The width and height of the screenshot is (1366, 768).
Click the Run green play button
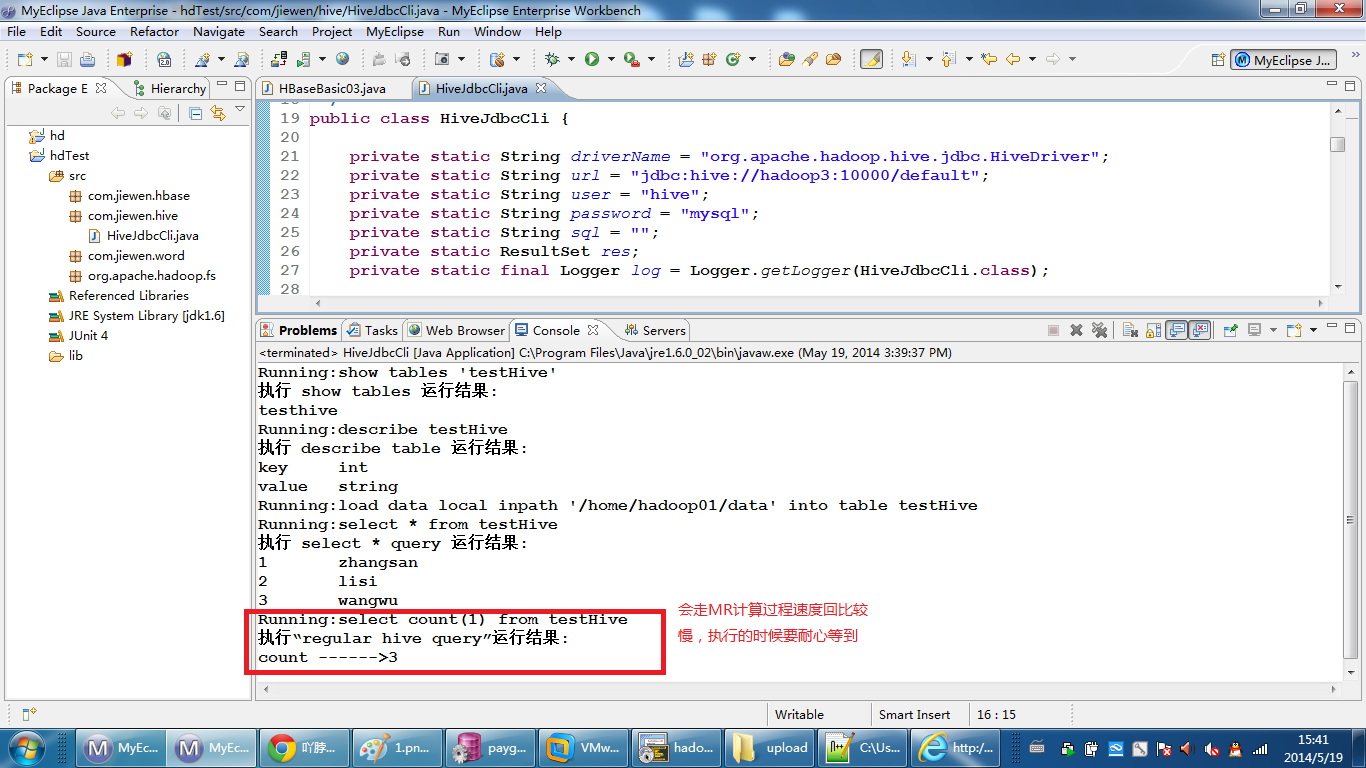pos(592,60)
